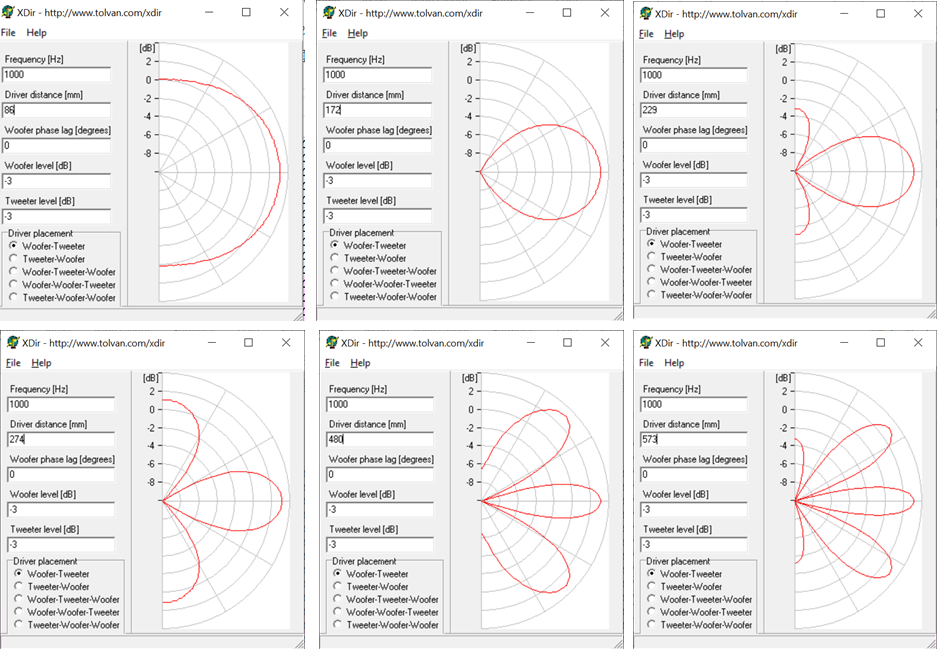This screenshot has height=649, width=937.
Task: Click Woofer level field in 229 mm window
Action: tap(694, 180)
